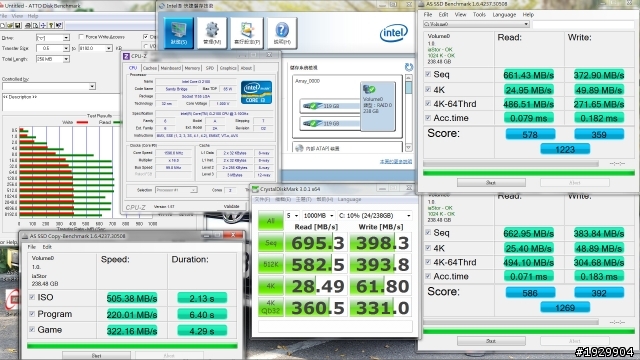640x360 pixels.
Task: Toggle the Program checkbox in Copy-Benchmark
Action: point(32,314)
